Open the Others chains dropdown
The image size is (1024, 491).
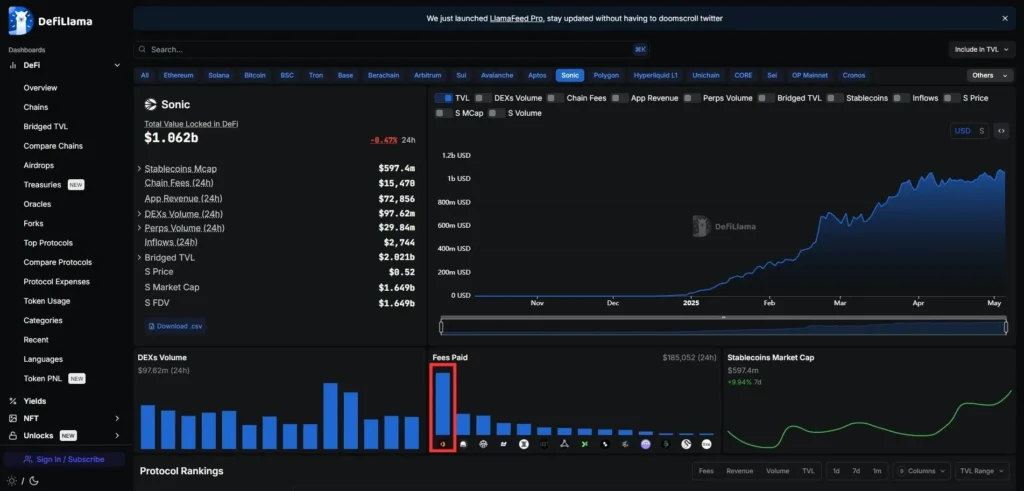pyautogui.click(x=990, y=75)
